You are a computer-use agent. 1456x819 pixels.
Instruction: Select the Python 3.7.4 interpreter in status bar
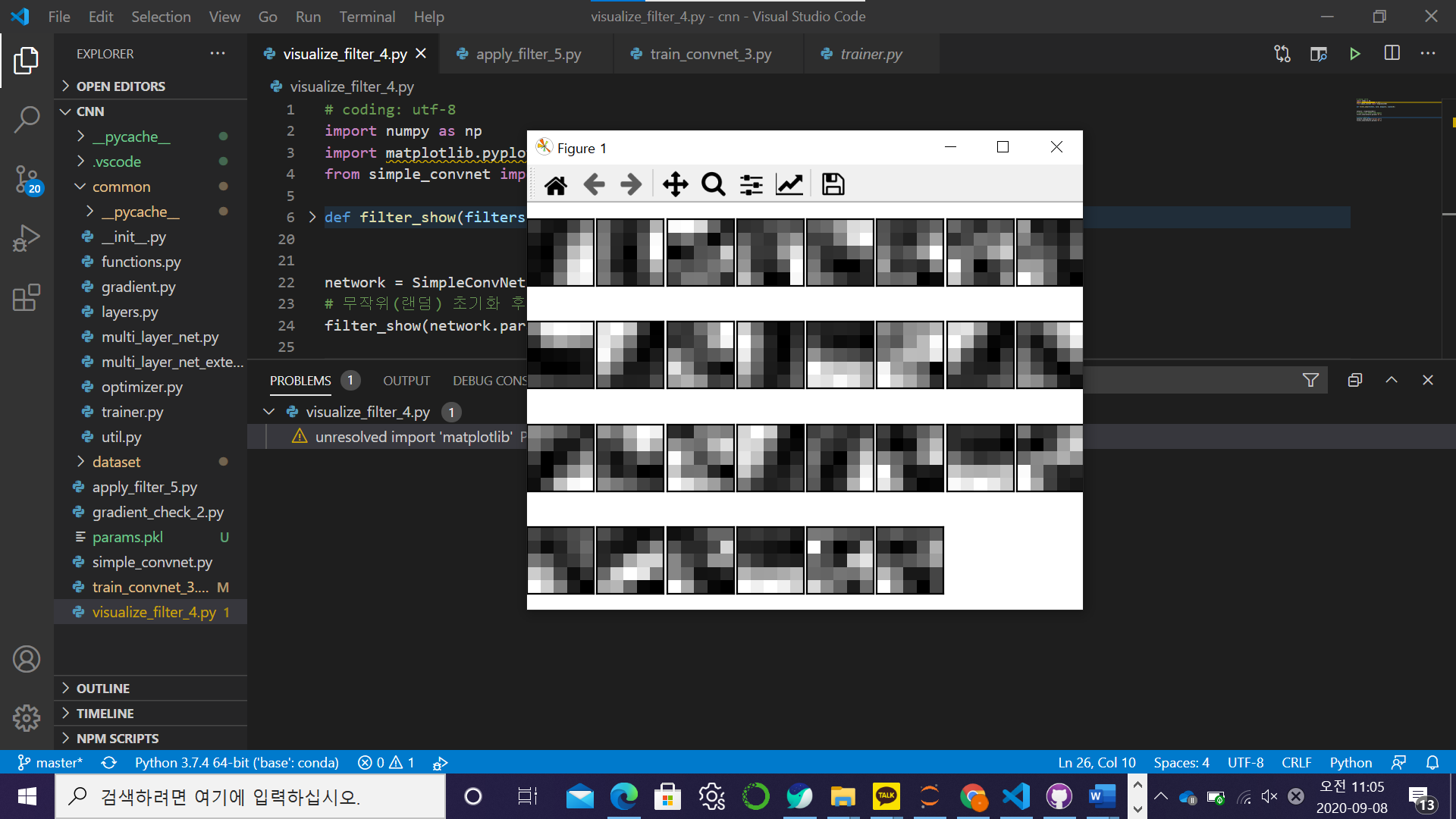point(237,762)
